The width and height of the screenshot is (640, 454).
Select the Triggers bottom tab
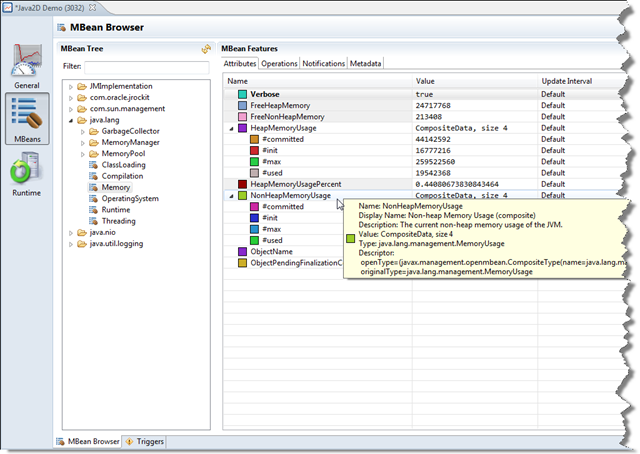pos(144,441)
